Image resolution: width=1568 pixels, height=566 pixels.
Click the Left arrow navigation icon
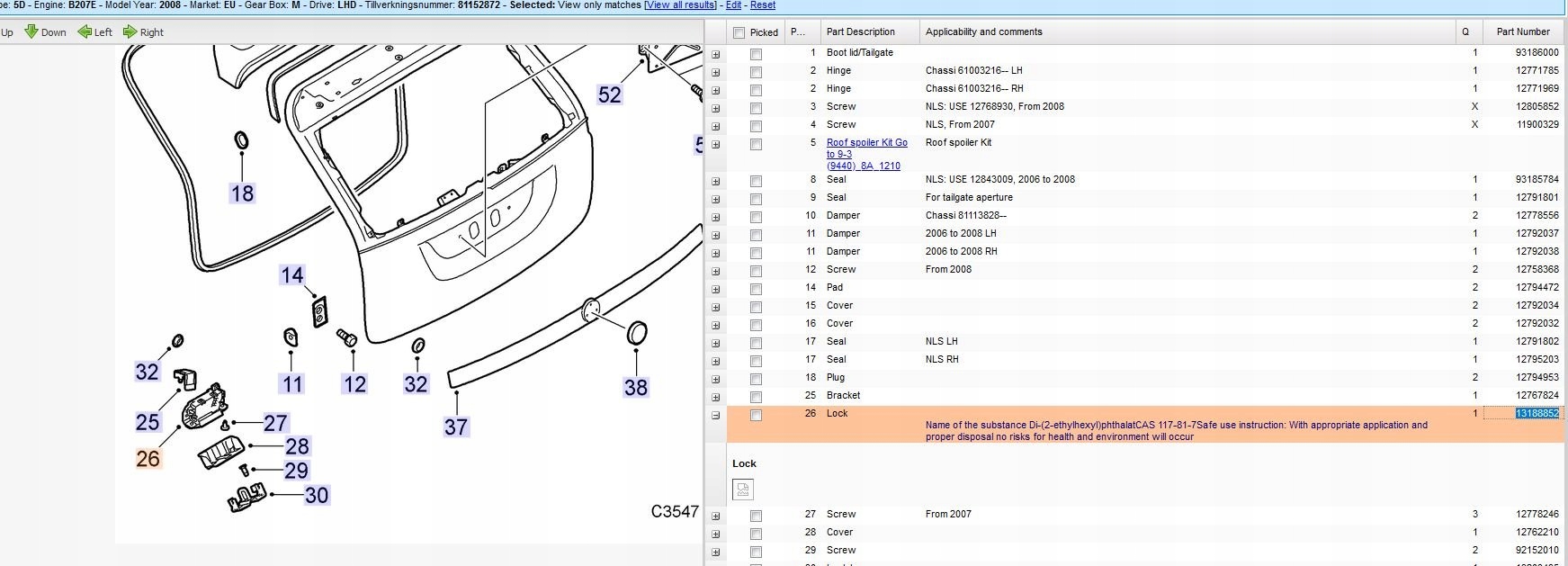point(85,31)
